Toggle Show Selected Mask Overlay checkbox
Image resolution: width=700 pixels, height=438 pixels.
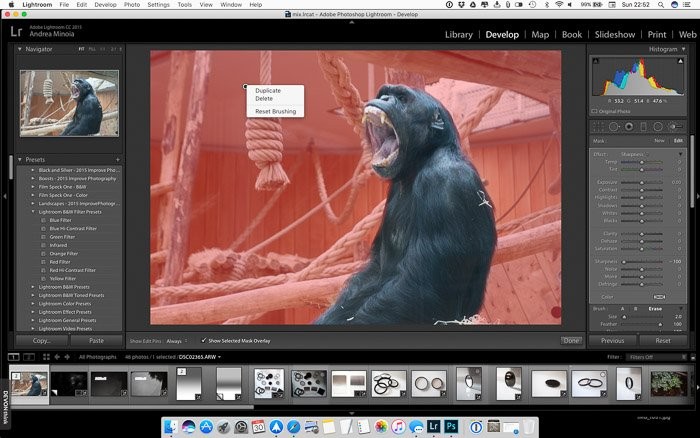pos(204,341)
